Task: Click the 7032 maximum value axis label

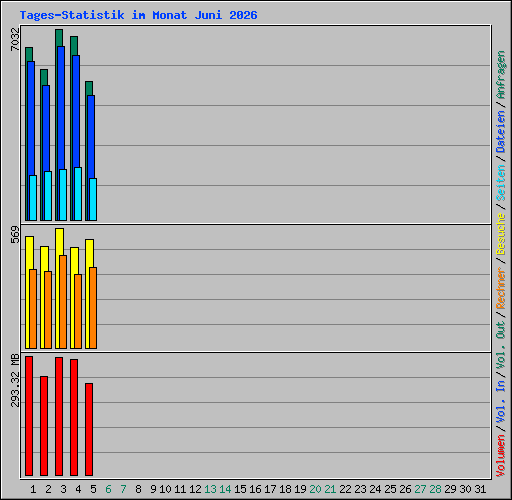Action: 15,39
